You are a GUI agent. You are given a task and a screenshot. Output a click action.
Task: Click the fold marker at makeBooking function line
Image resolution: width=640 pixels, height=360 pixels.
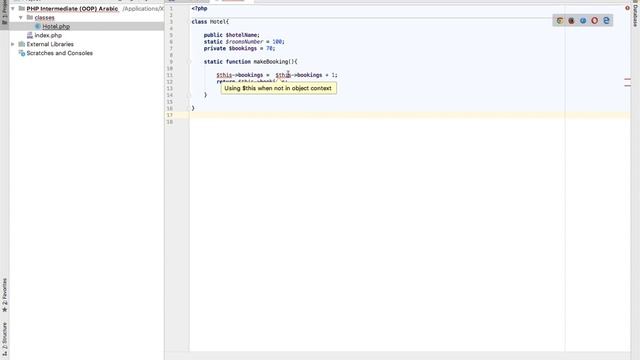189,62
